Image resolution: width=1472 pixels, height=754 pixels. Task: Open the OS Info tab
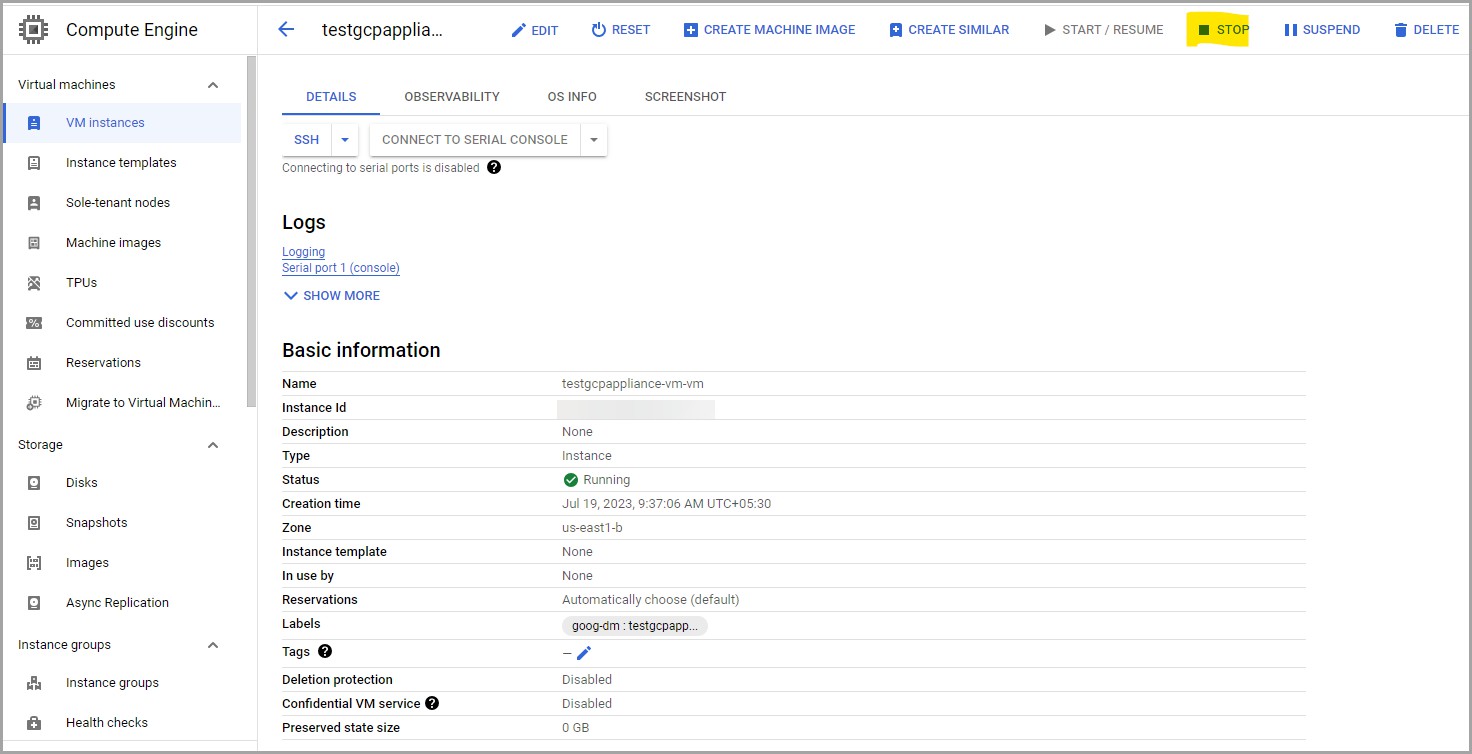(x=572, y=97)
